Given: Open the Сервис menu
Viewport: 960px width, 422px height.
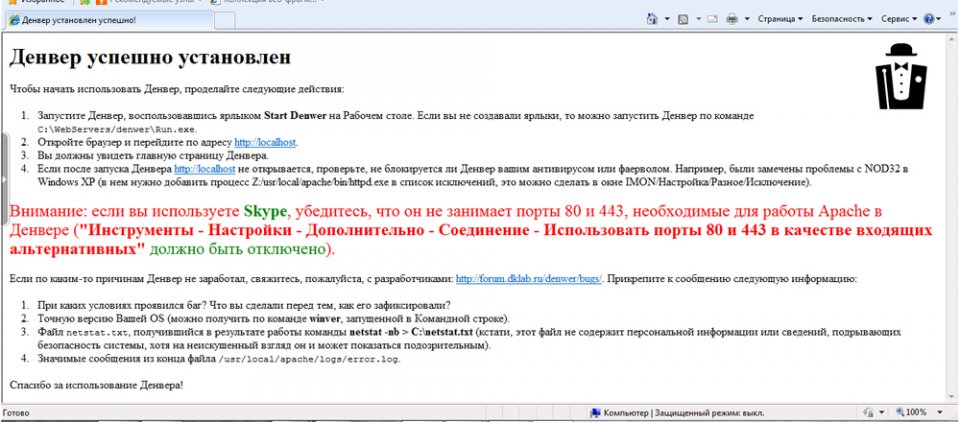Looking at the screenshot, I should 899,19.
